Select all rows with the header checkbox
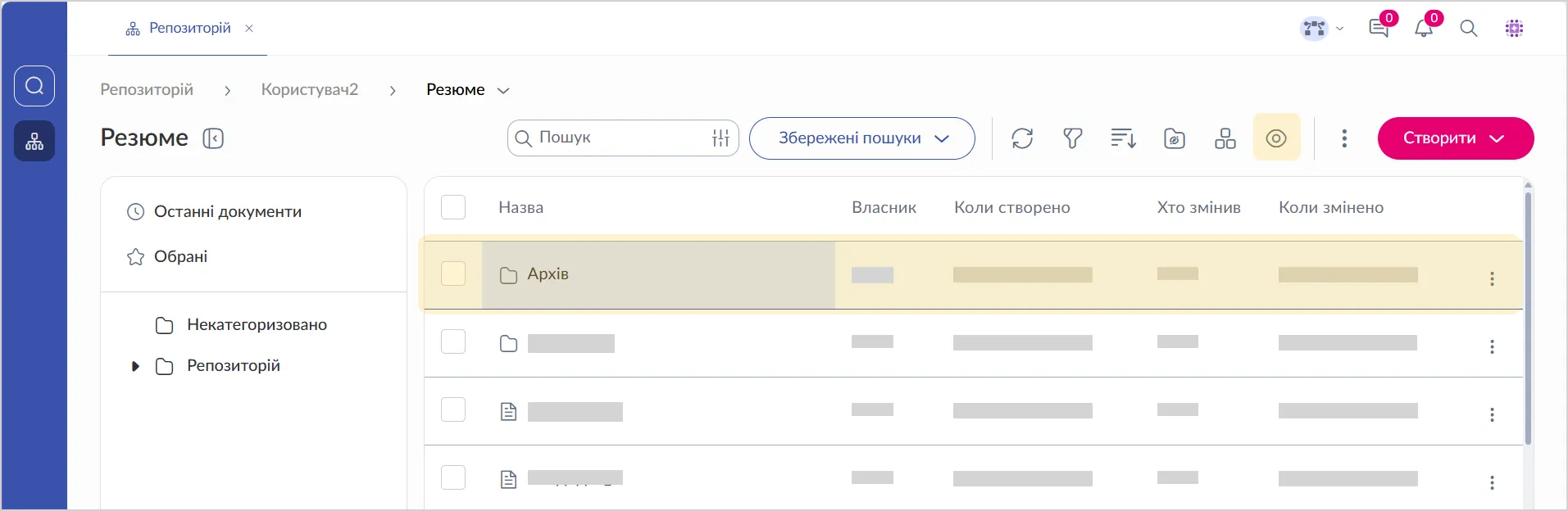 point(453,207)
